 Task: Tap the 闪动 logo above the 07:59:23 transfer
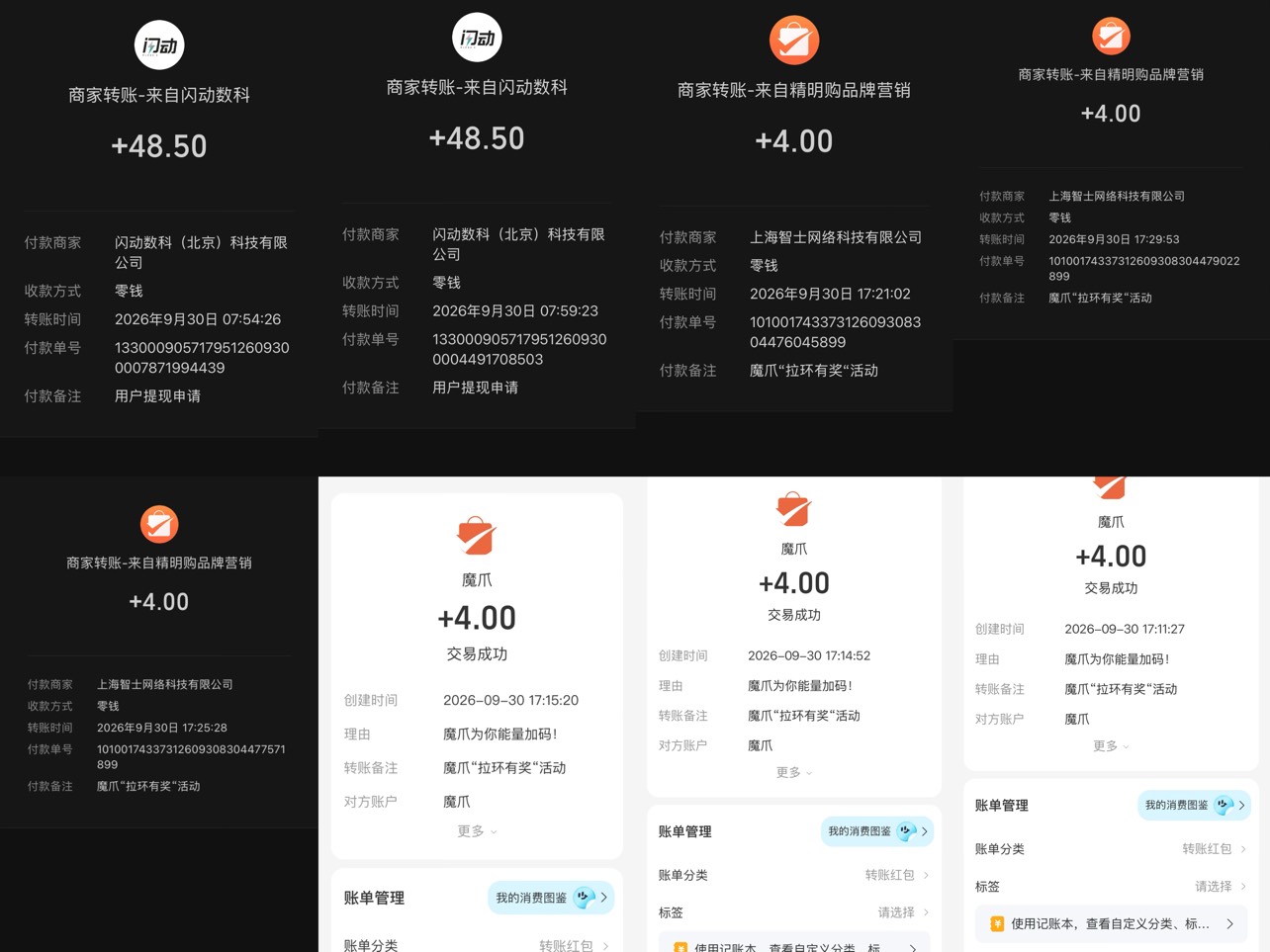tap(477, 38)
